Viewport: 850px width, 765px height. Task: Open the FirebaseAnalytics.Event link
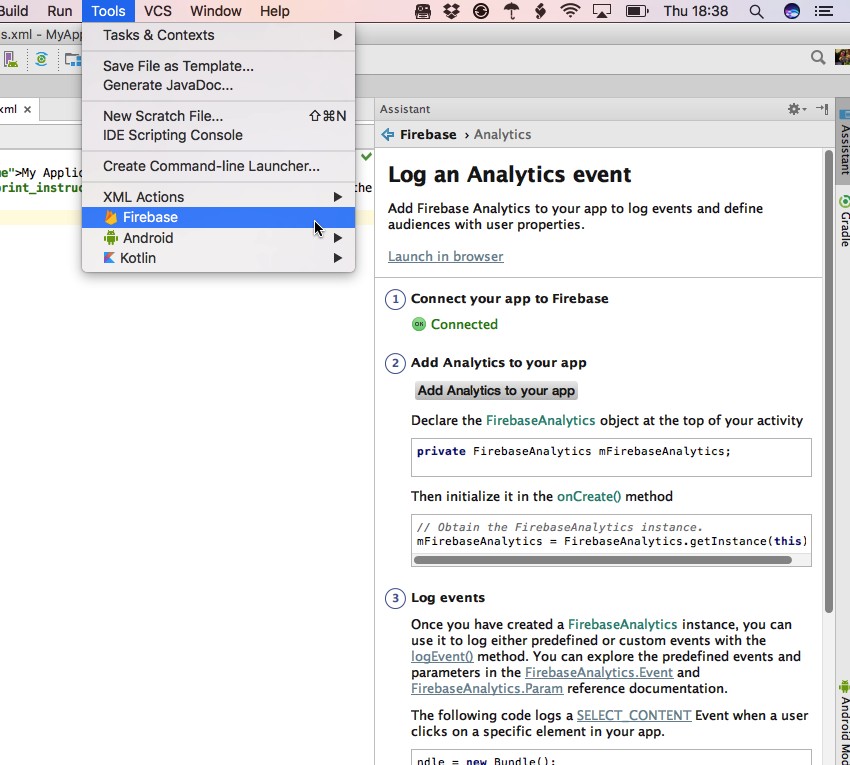(x=599, y=672)
